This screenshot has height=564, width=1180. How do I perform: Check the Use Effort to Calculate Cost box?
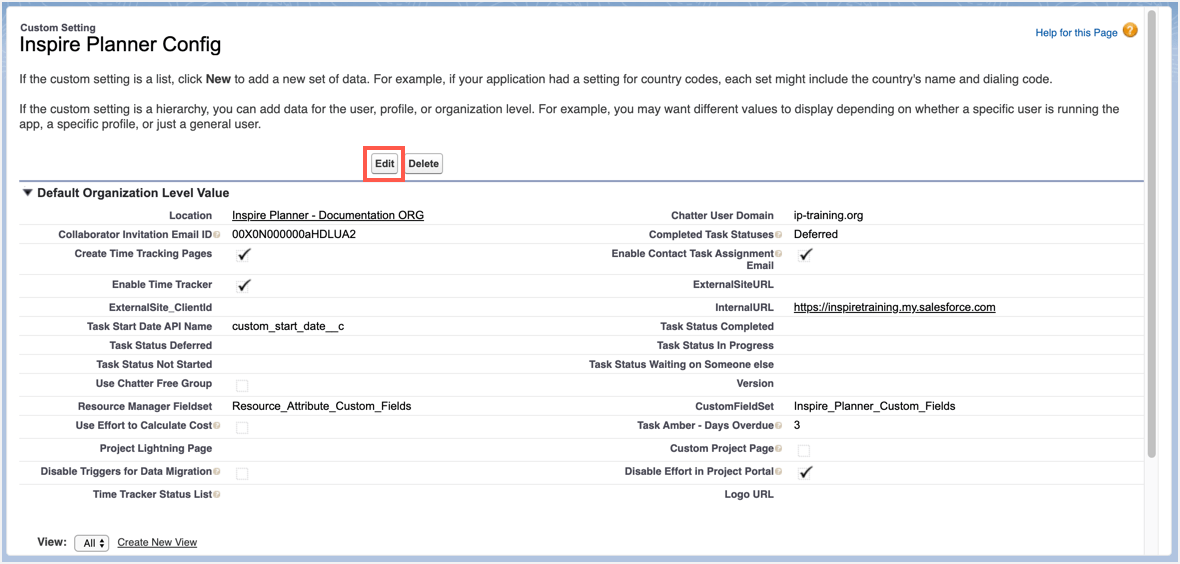(x=242, y=428)
